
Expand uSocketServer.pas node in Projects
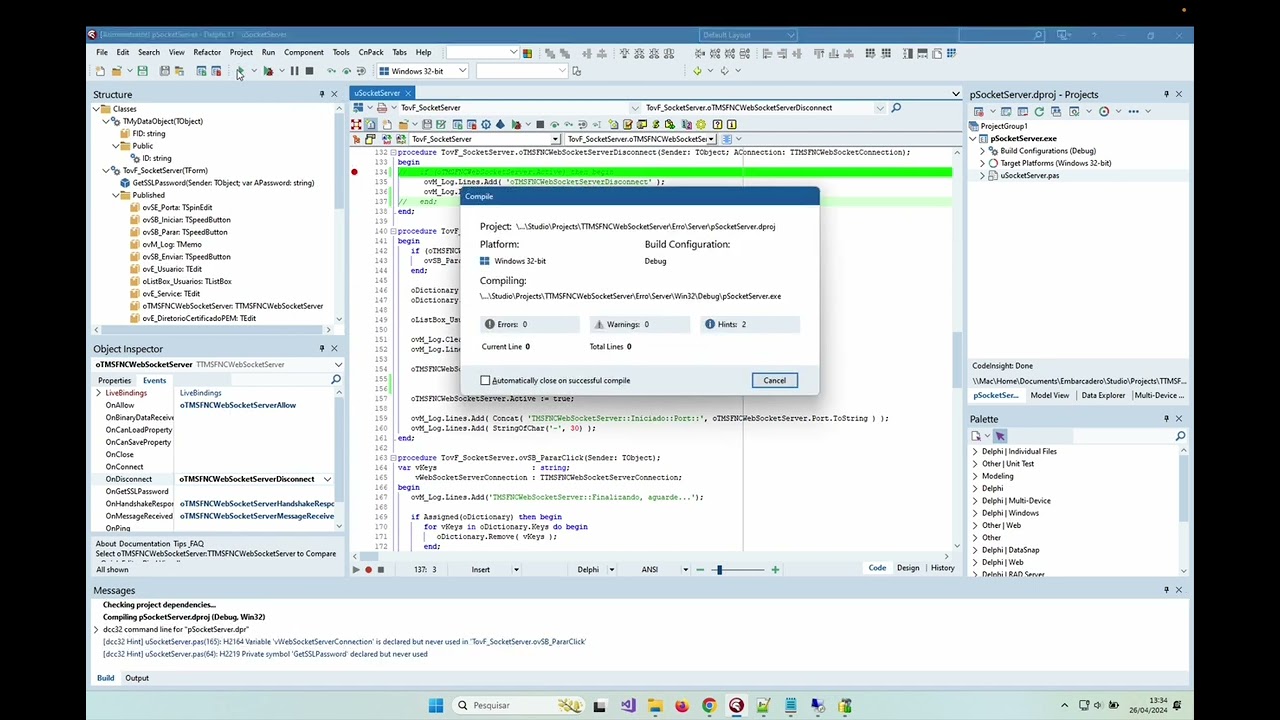click(982, 175)
